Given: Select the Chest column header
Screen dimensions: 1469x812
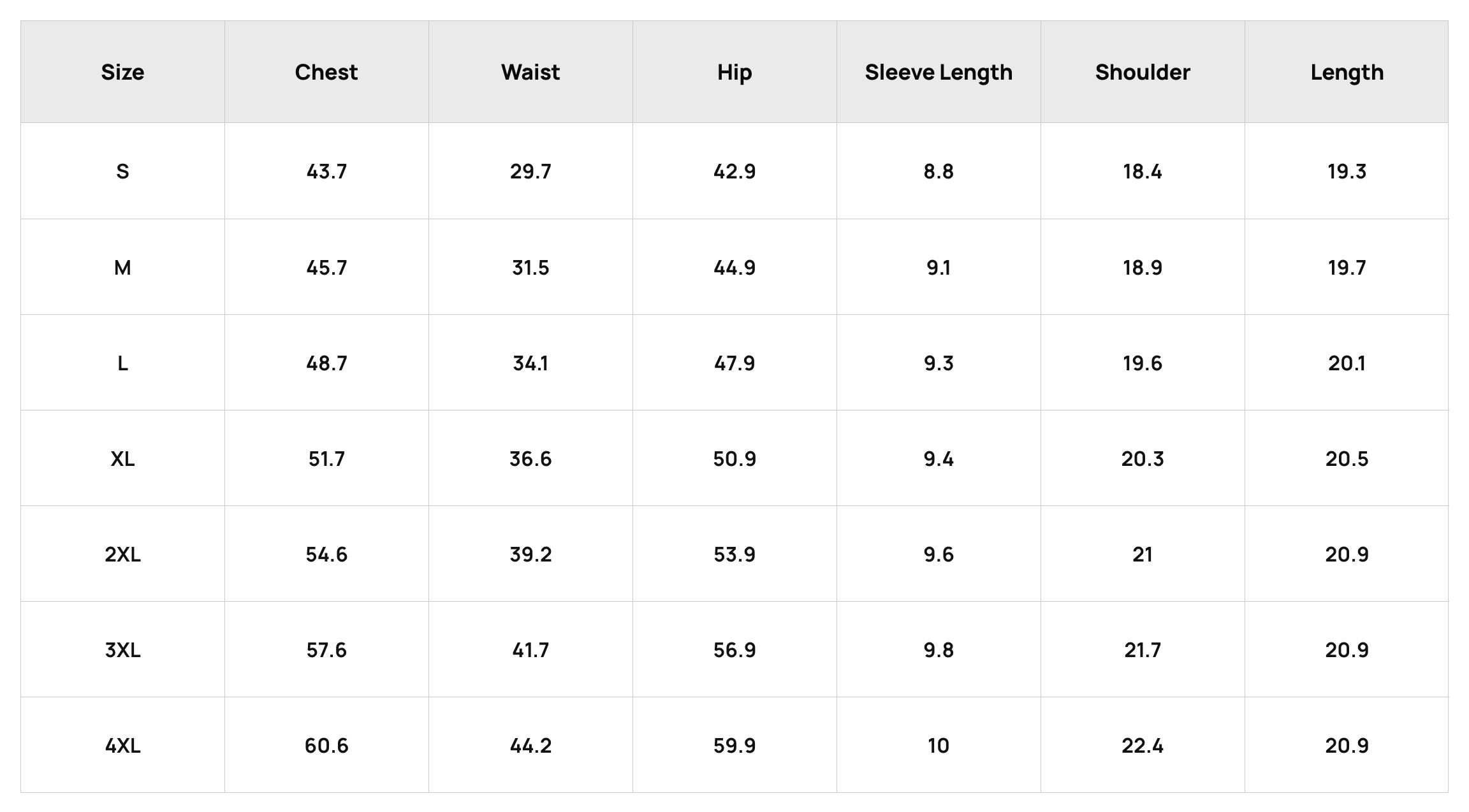Looking at the screenshot, I should point(326,72).
